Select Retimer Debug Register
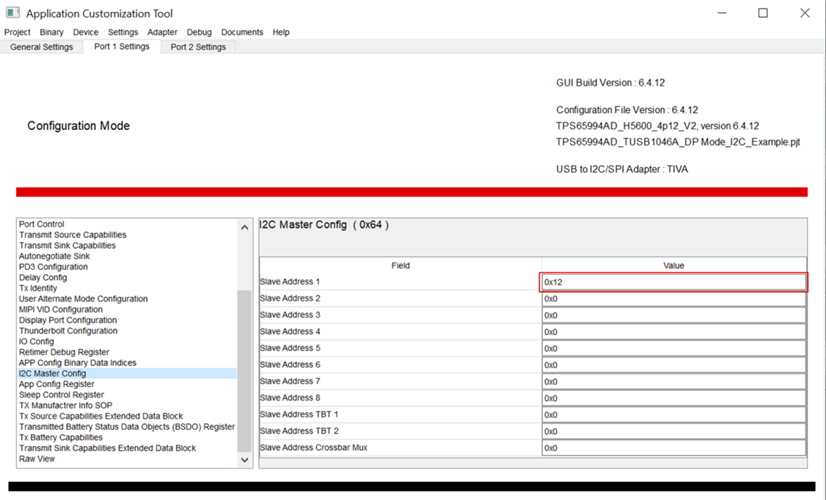Image resolution: width=826 pixels, height=500 pixels. 64,352
